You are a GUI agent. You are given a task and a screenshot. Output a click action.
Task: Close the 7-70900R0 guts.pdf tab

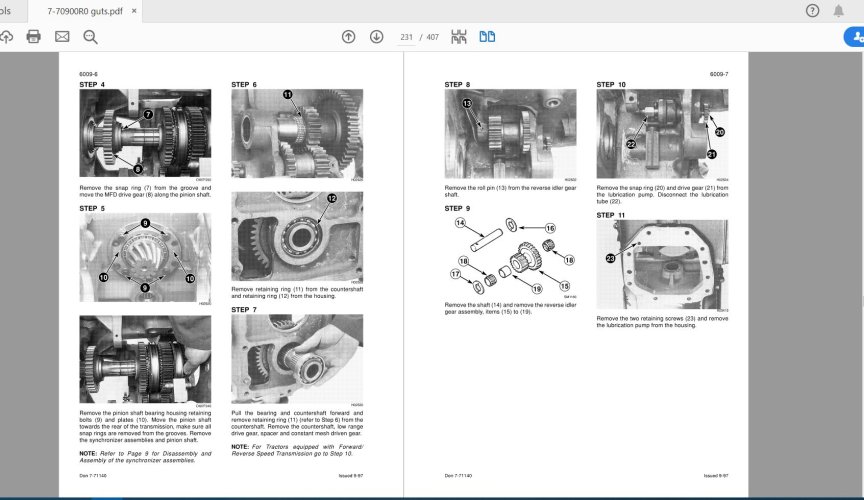(134, 11)
